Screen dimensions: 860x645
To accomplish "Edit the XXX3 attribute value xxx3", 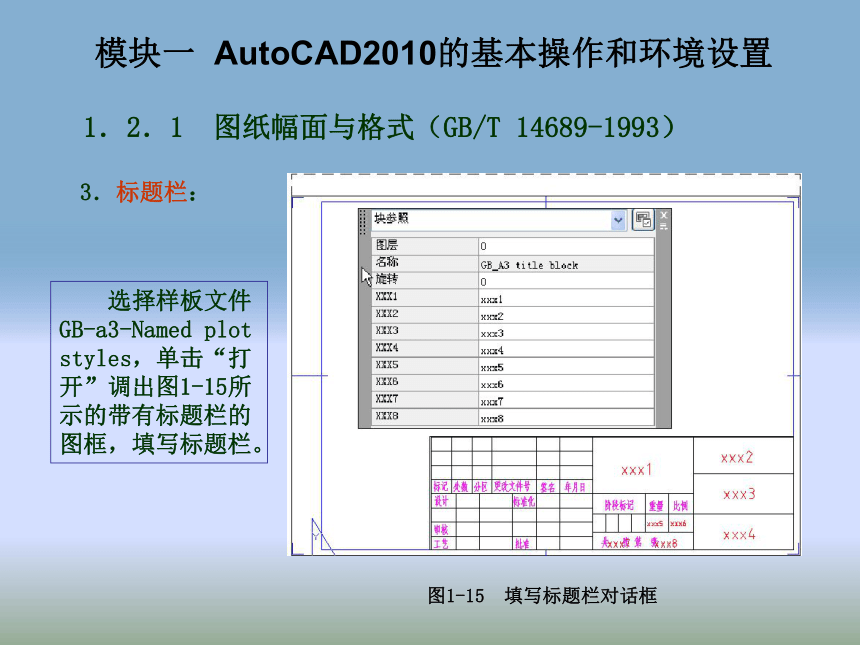I will pos(567,333).
